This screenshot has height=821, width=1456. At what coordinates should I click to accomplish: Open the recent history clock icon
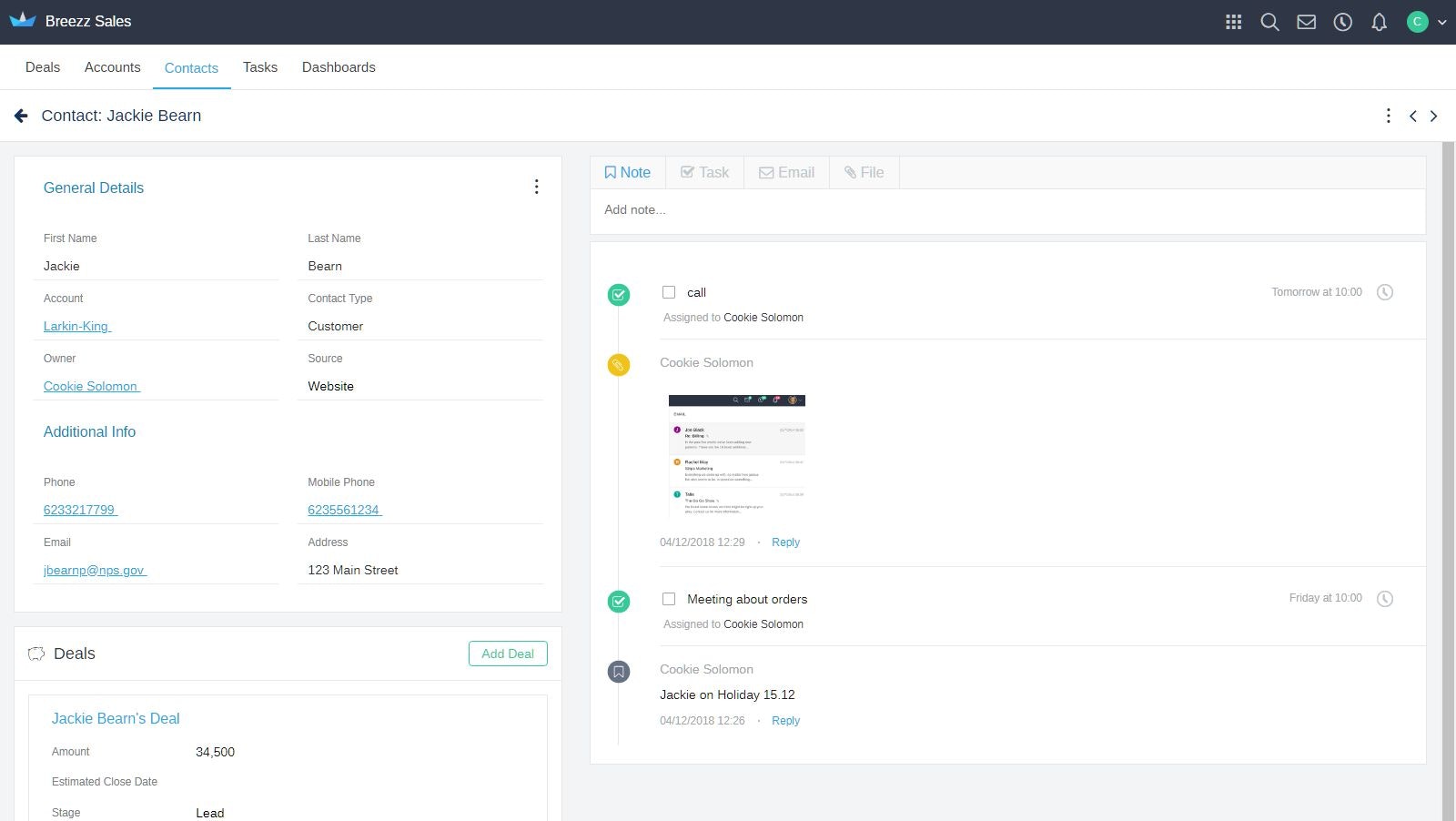(x=1342, y=22)
